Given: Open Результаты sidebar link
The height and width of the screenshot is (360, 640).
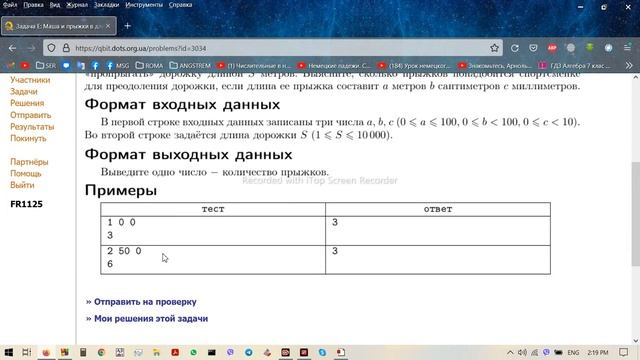Looking at the screenshot, I should tap(32, 127).
